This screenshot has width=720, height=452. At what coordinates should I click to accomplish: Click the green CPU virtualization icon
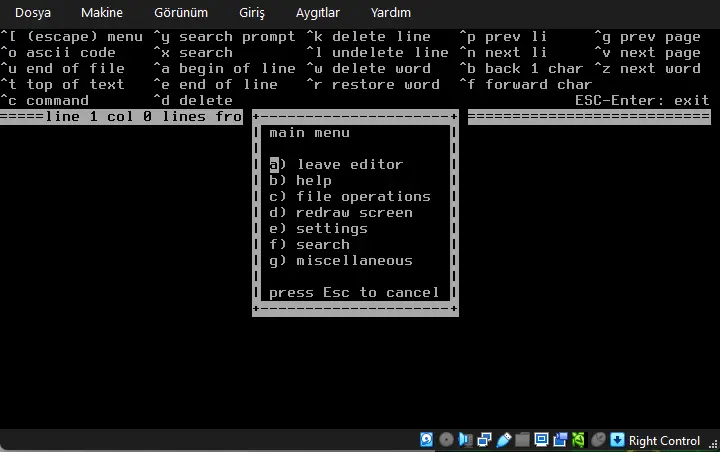[578, 440]
